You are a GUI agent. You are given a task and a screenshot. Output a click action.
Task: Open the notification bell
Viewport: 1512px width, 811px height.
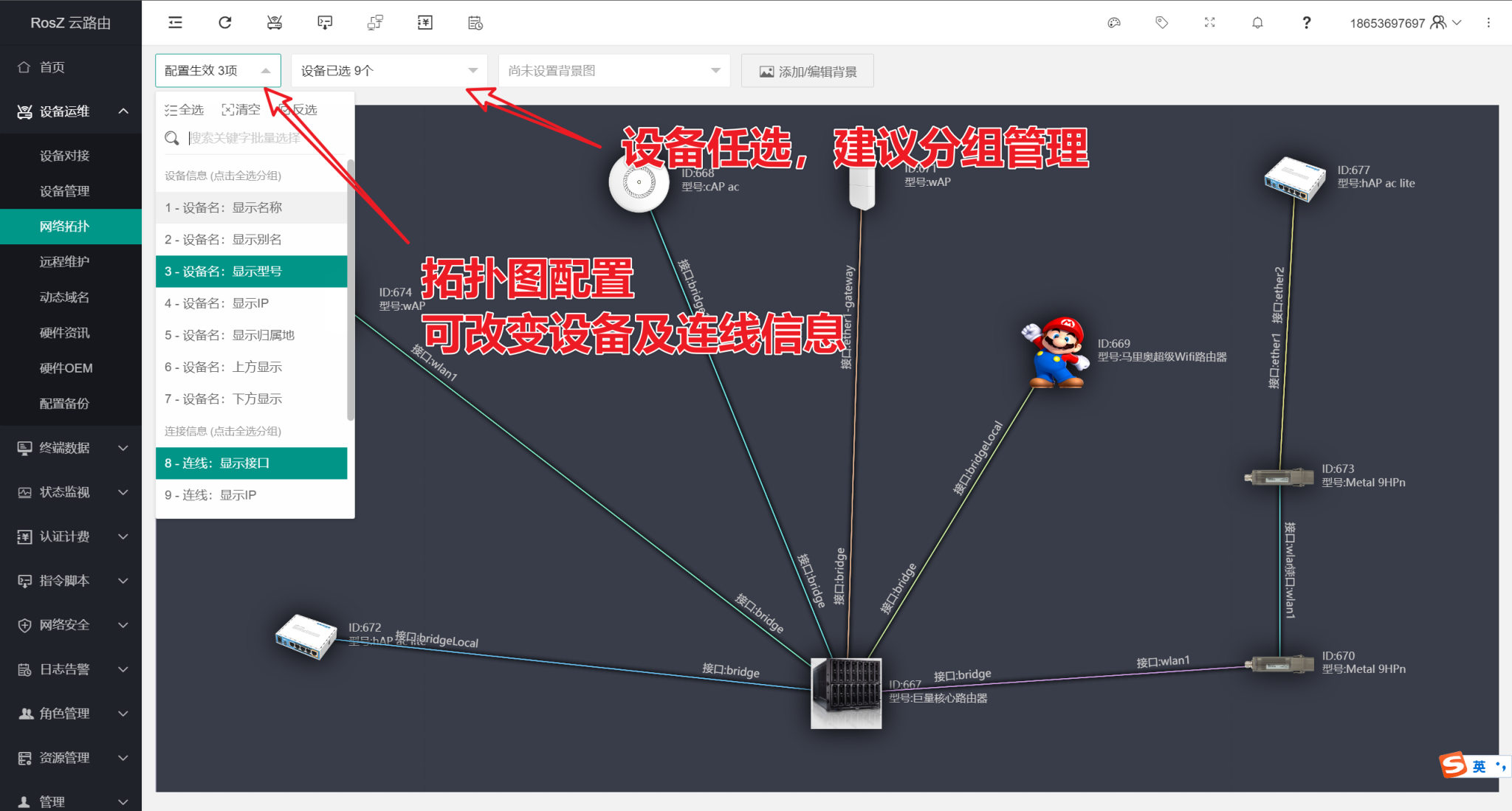[x=1257, y=22]
